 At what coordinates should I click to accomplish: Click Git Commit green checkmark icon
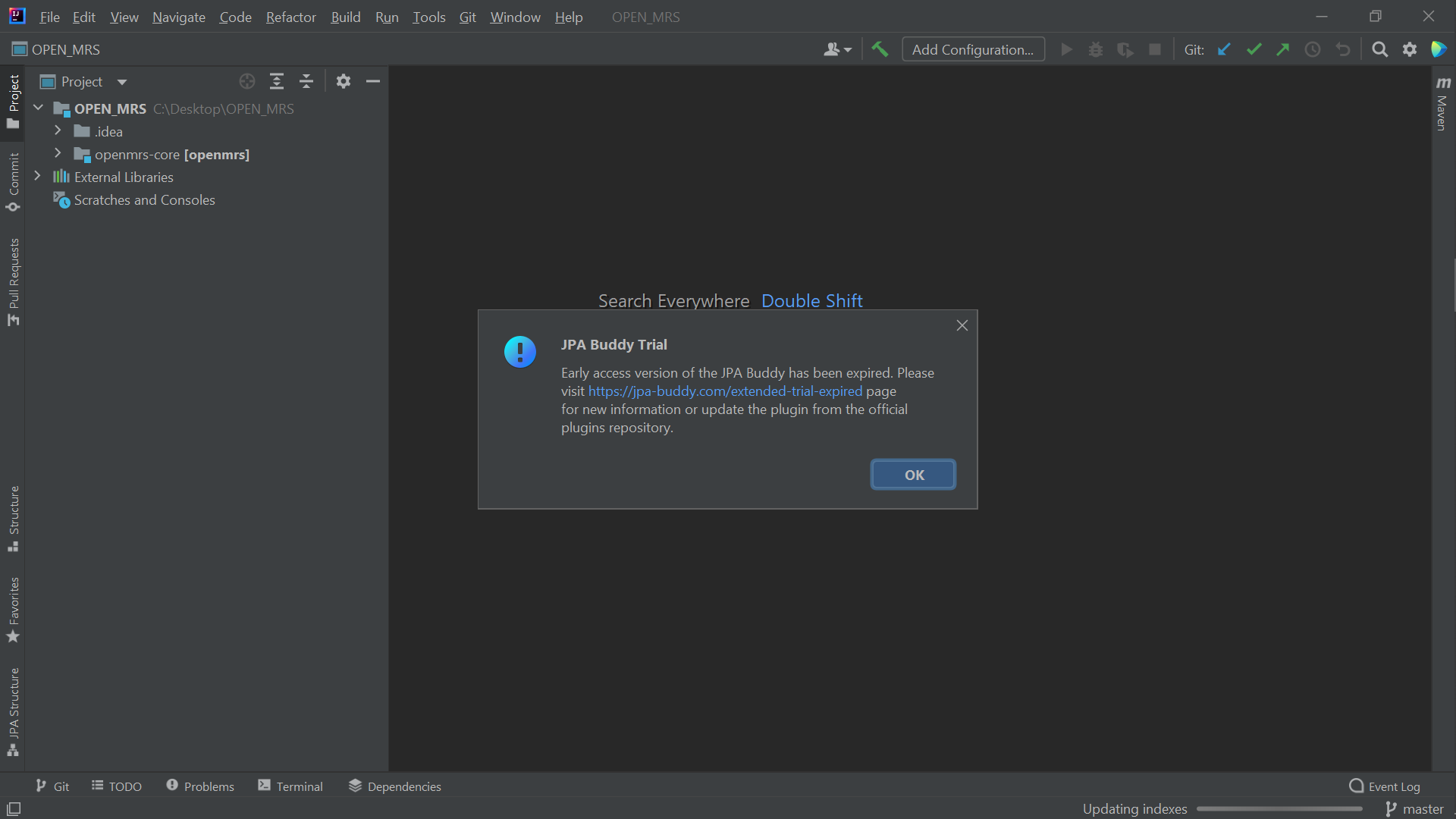coord(1254,49)
